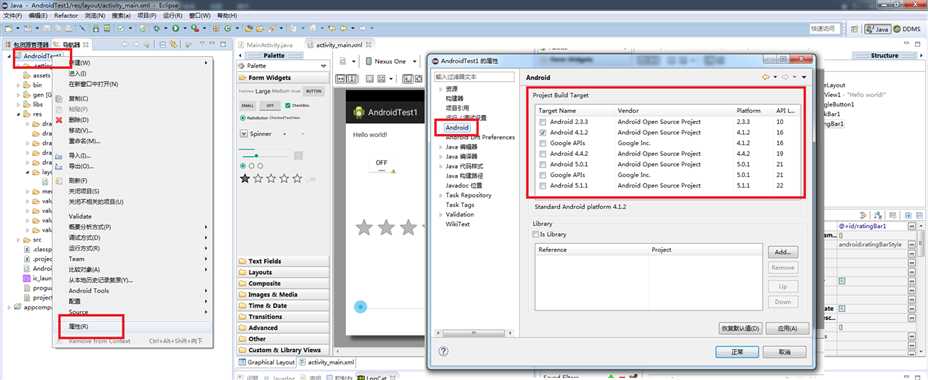Click the 恢复默认值(D) button
The image size is (928, 380).
pyautogui.click(x=740, y=328)
